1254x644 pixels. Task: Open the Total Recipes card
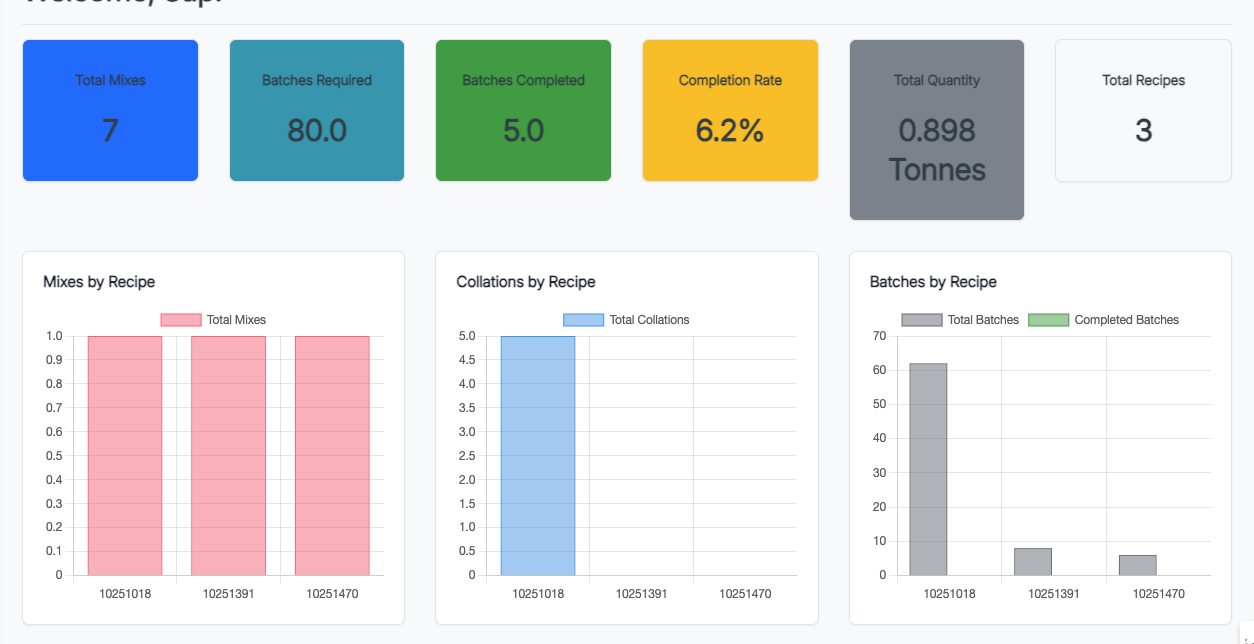click(x=1143, y=111)
